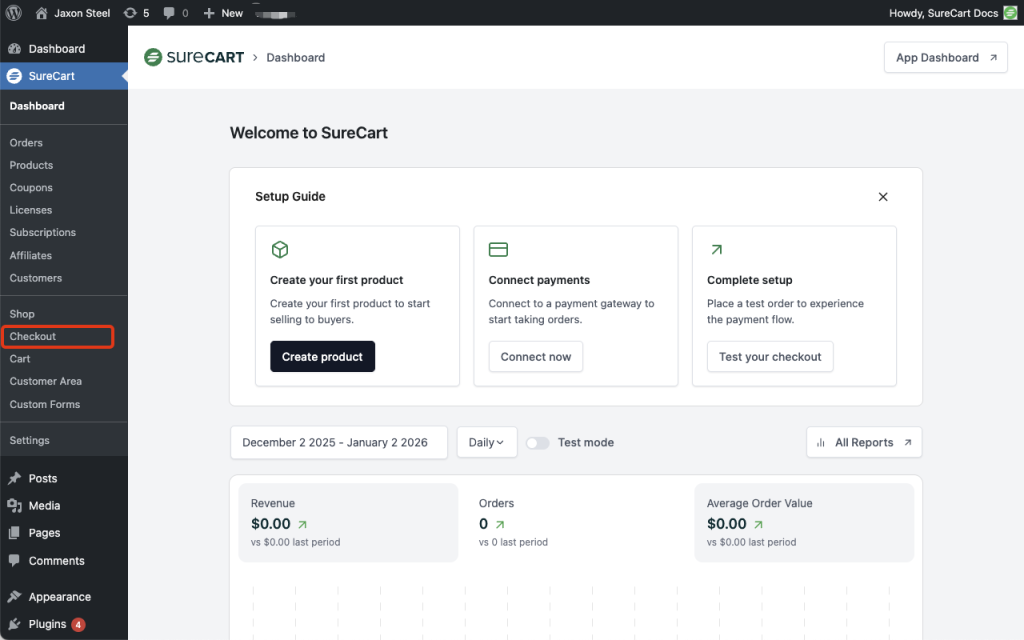The image size is (1024, 640).
Task: Expand the New menu in the admin bar
Action: coord(223,12)
